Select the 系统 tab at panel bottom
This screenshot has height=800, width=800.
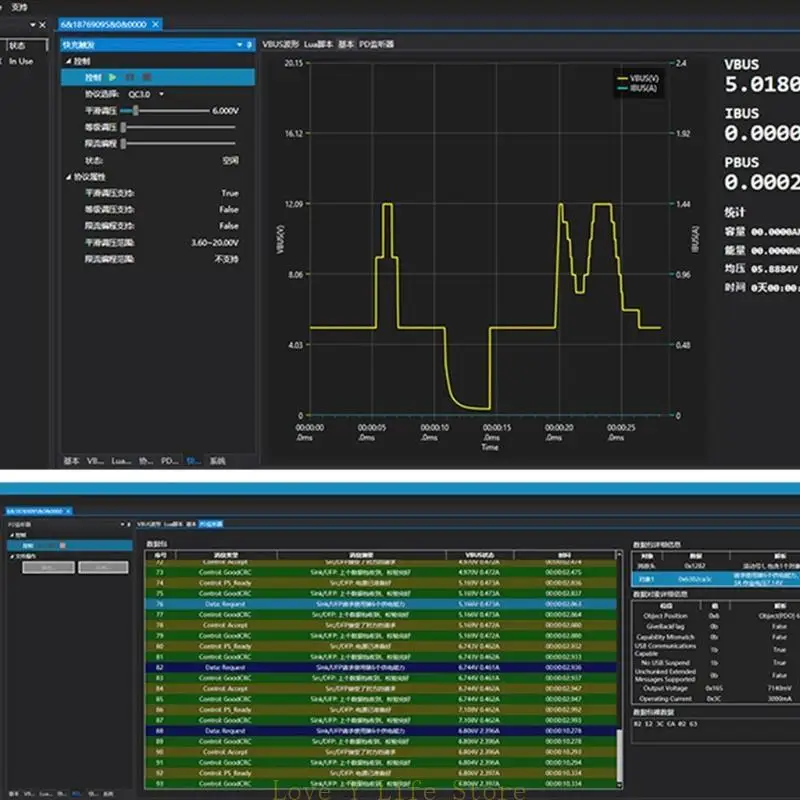217,461
